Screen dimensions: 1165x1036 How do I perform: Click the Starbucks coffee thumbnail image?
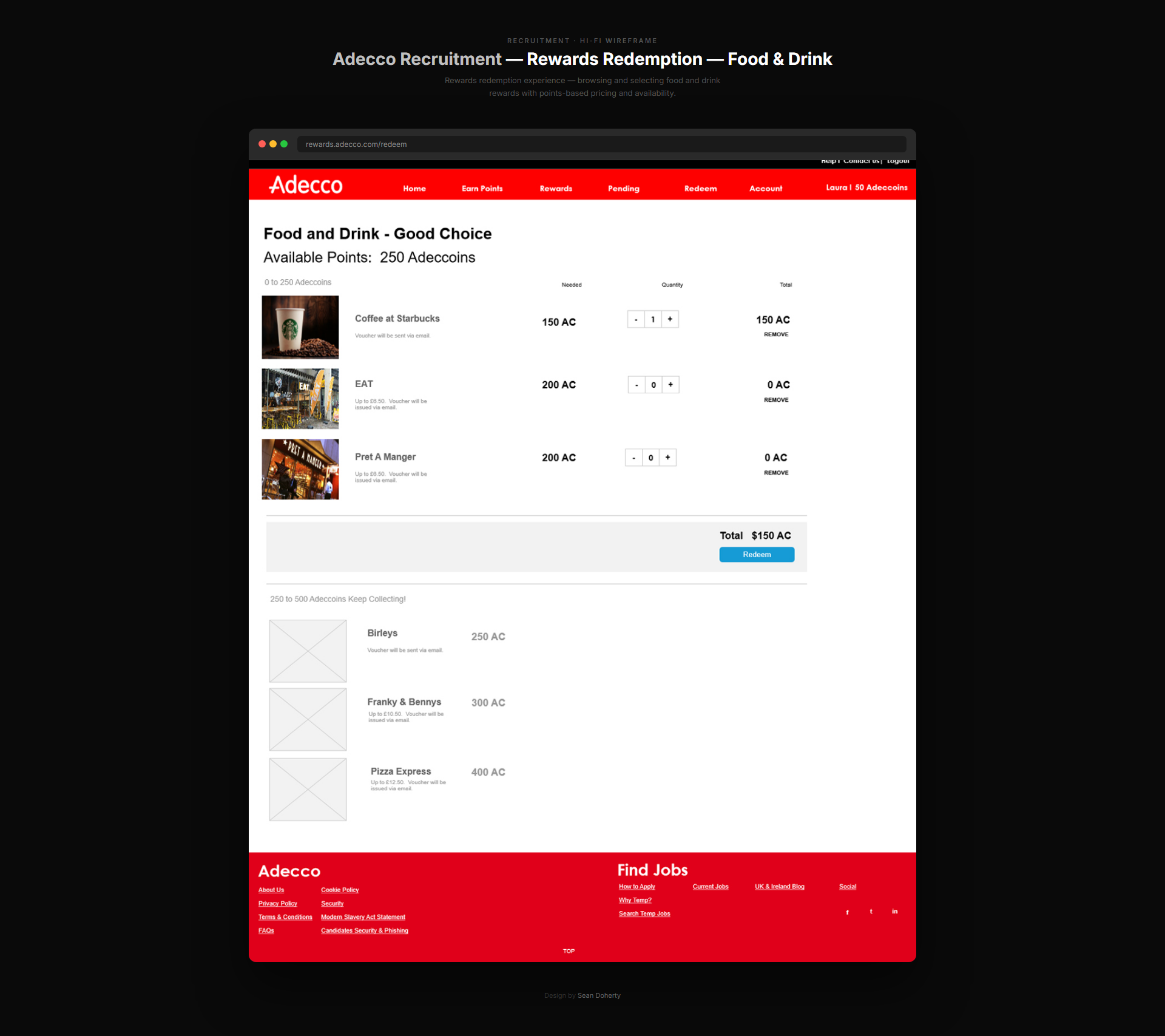300,327
